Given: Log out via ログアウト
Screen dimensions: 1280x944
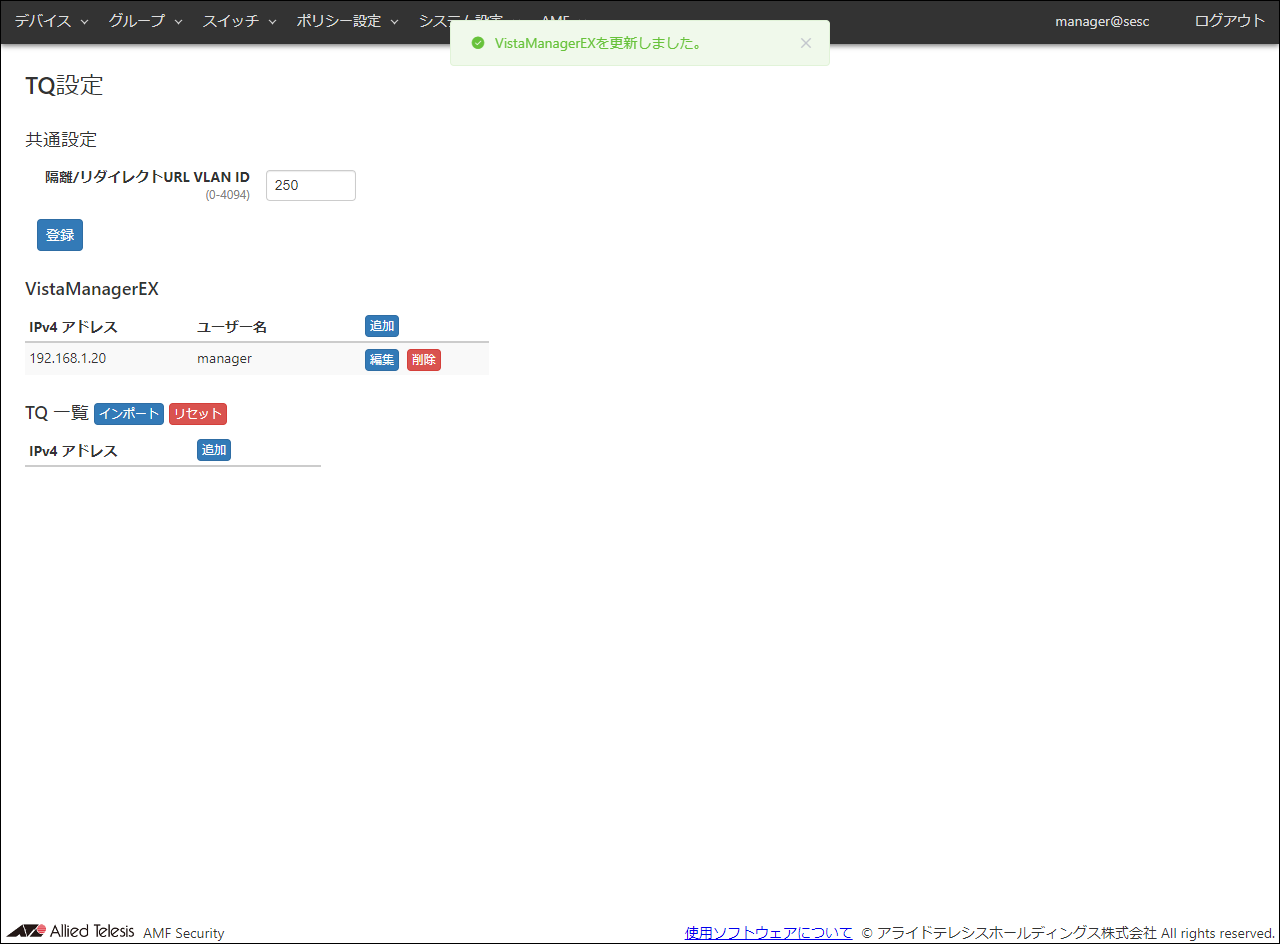Looking at the screenshot, I should [1230, 21].
